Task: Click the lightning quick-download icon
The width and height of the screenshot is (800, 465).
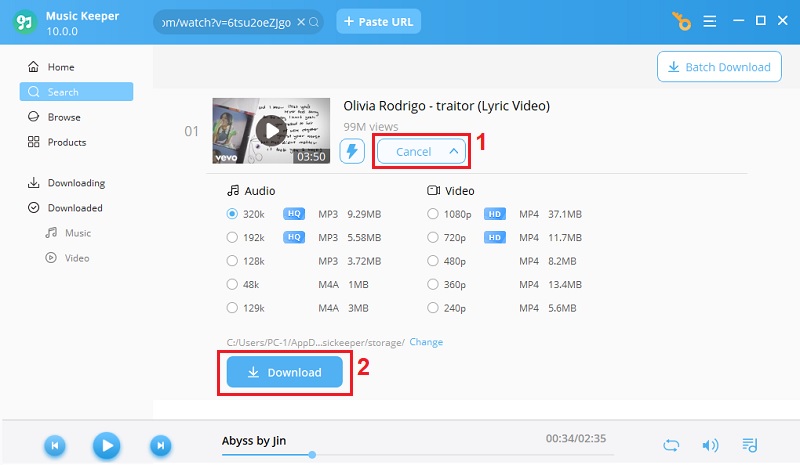Action: (352, 151)
